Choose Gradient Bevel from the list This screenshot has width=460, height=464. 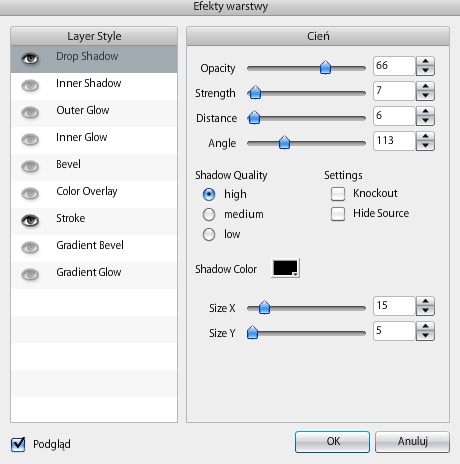click(94, 248)
